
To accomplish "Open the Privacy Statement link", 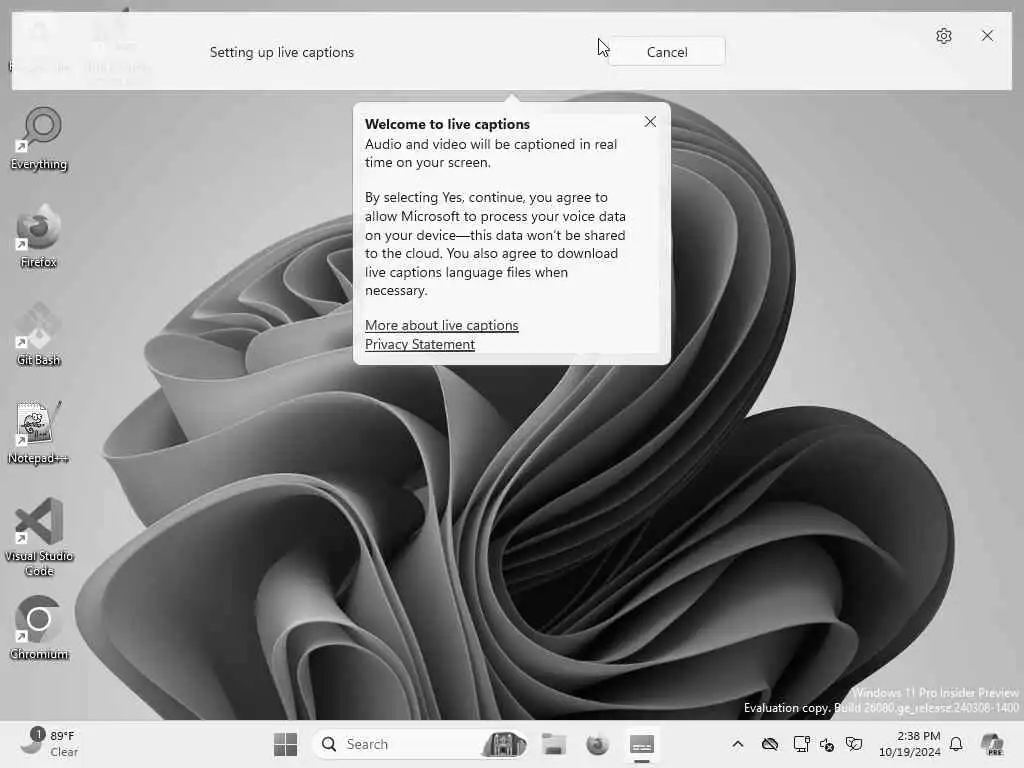I will tap(420, 344).
